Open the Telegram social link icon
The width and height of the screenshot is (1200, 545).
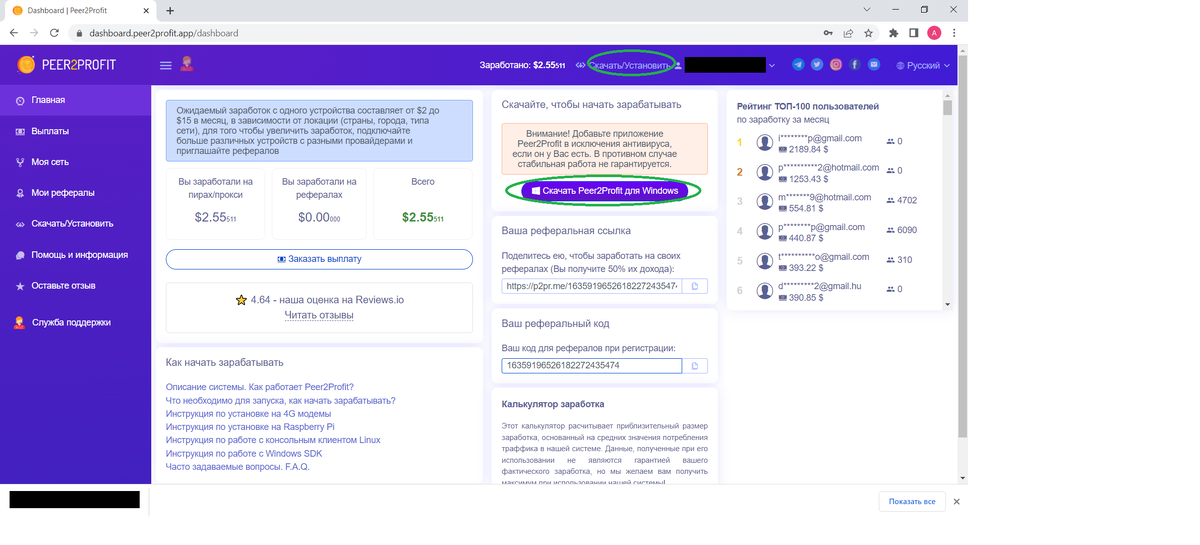click(798, 64)
